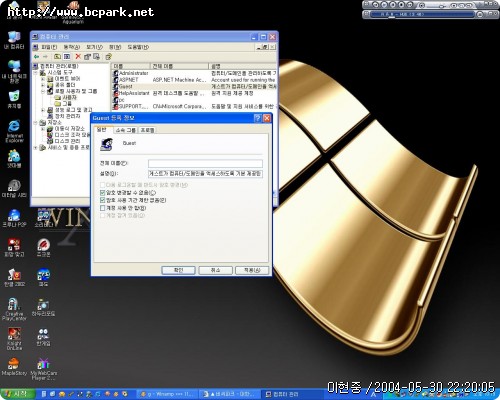
Task: Expand the 서비스 및 응용 프로그램 node
Action: (36, 147)
